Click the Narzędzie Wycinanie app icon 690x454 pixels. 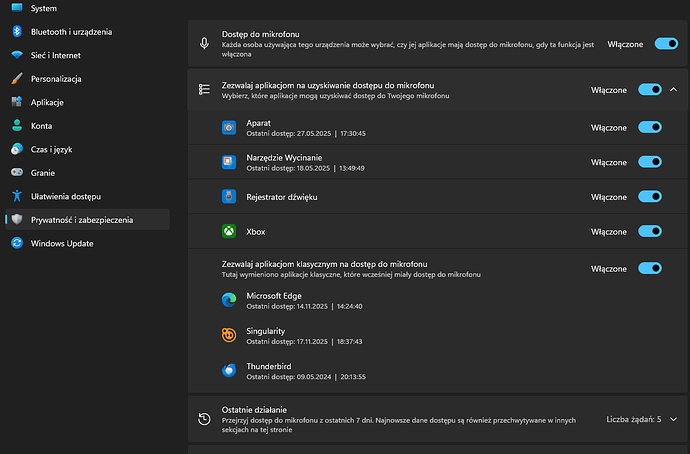pyautogui.click(x=228, y=161)
